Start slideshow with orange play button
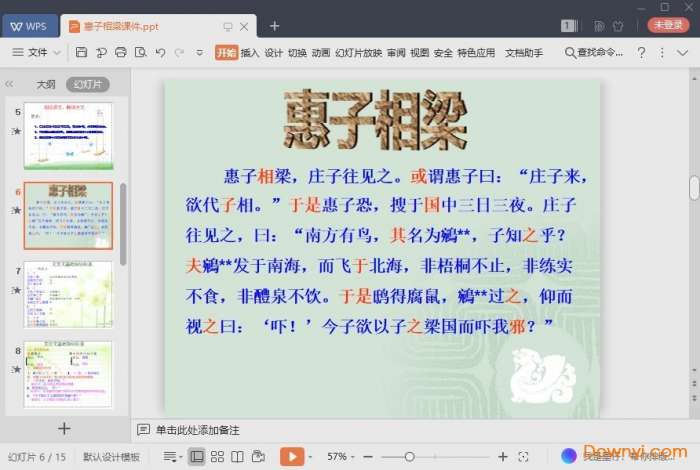Image resolution: width=700 pixels, height=470 pixels. pos(292,456)
